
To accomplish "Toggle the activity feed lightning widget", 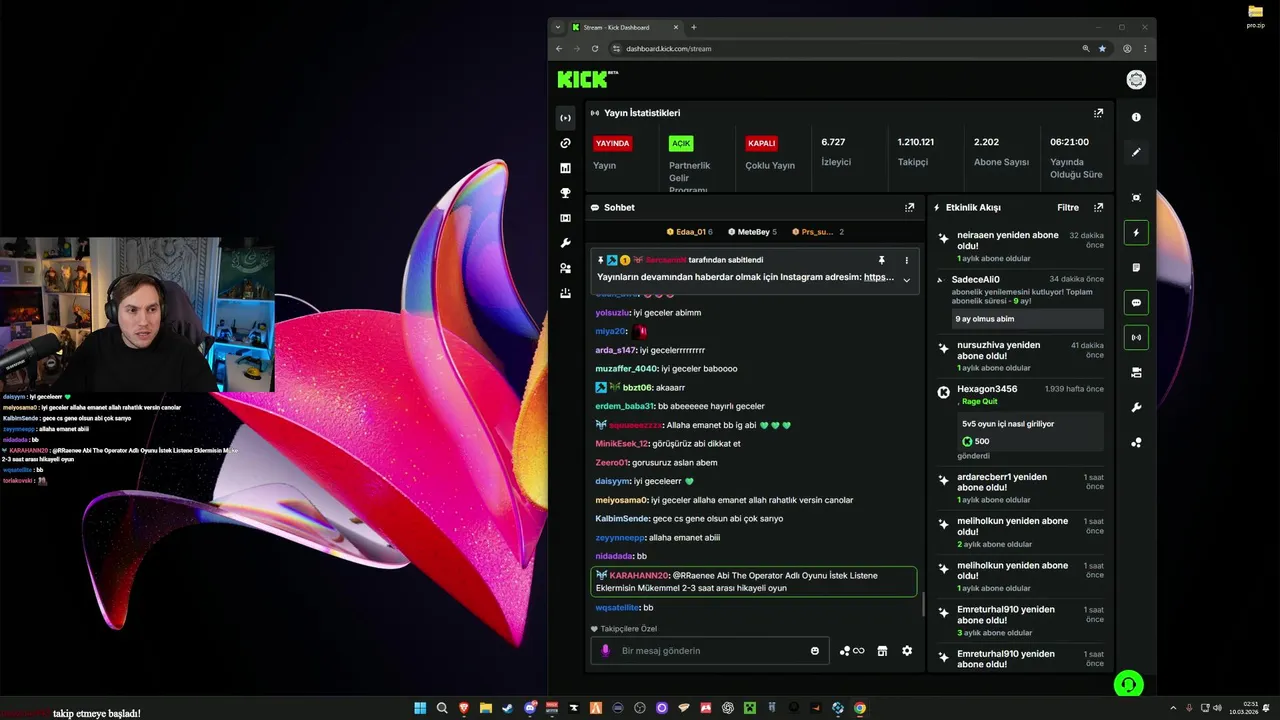I will coord(1136,233).
